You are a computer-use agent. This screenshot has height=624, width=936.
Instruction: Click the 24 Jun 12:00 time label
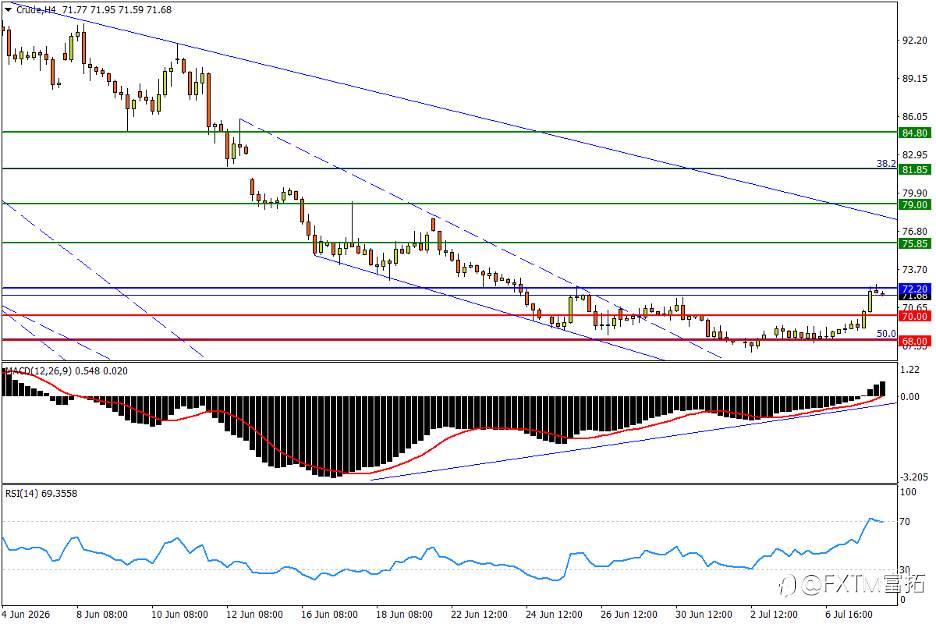tap(554, 614)
